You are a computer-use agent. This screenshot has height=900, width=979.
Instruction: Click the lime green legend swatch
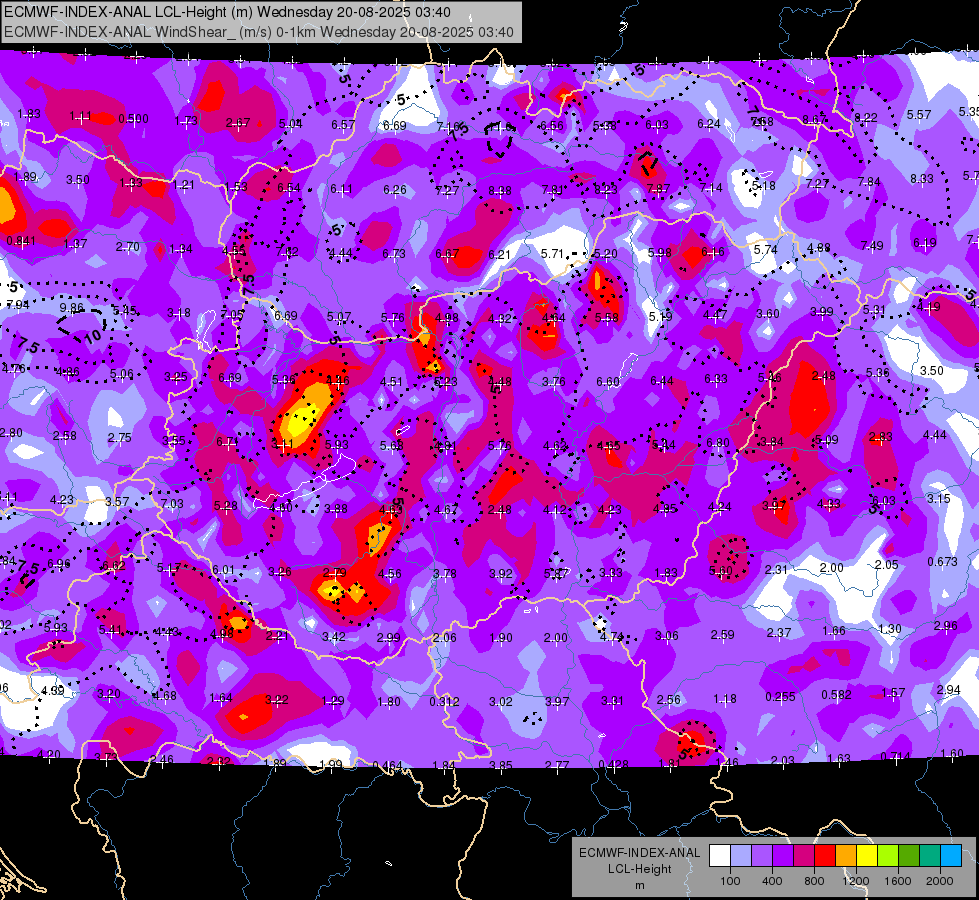[888, 856]
